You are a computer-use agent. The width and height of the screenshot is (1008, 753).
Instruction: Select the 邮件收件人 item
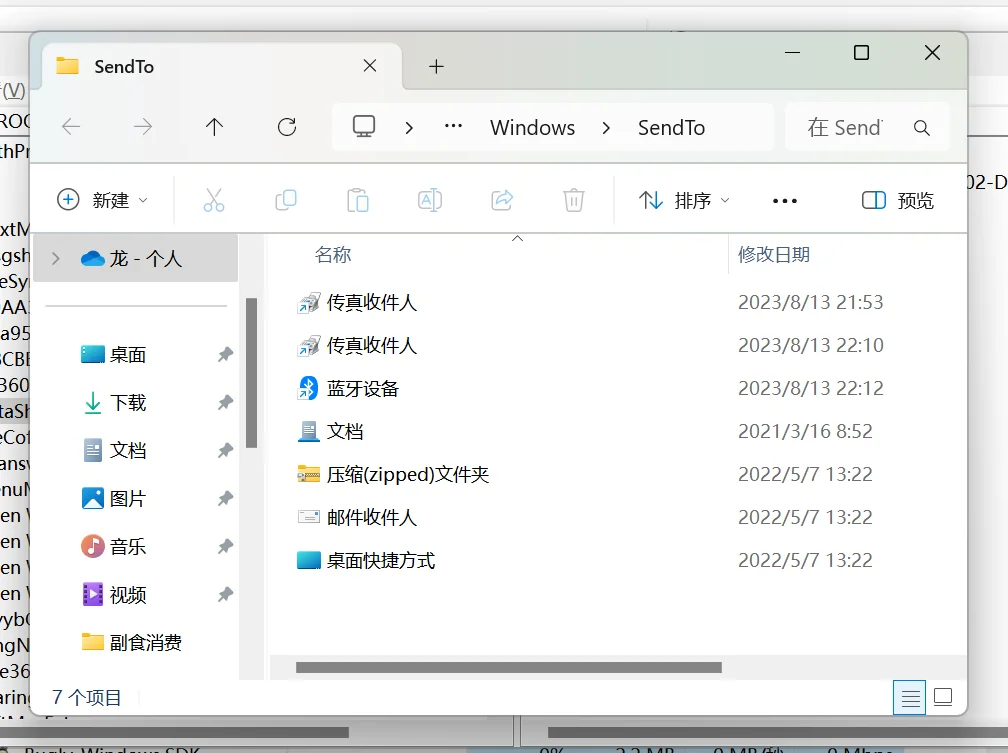point(356,518)
